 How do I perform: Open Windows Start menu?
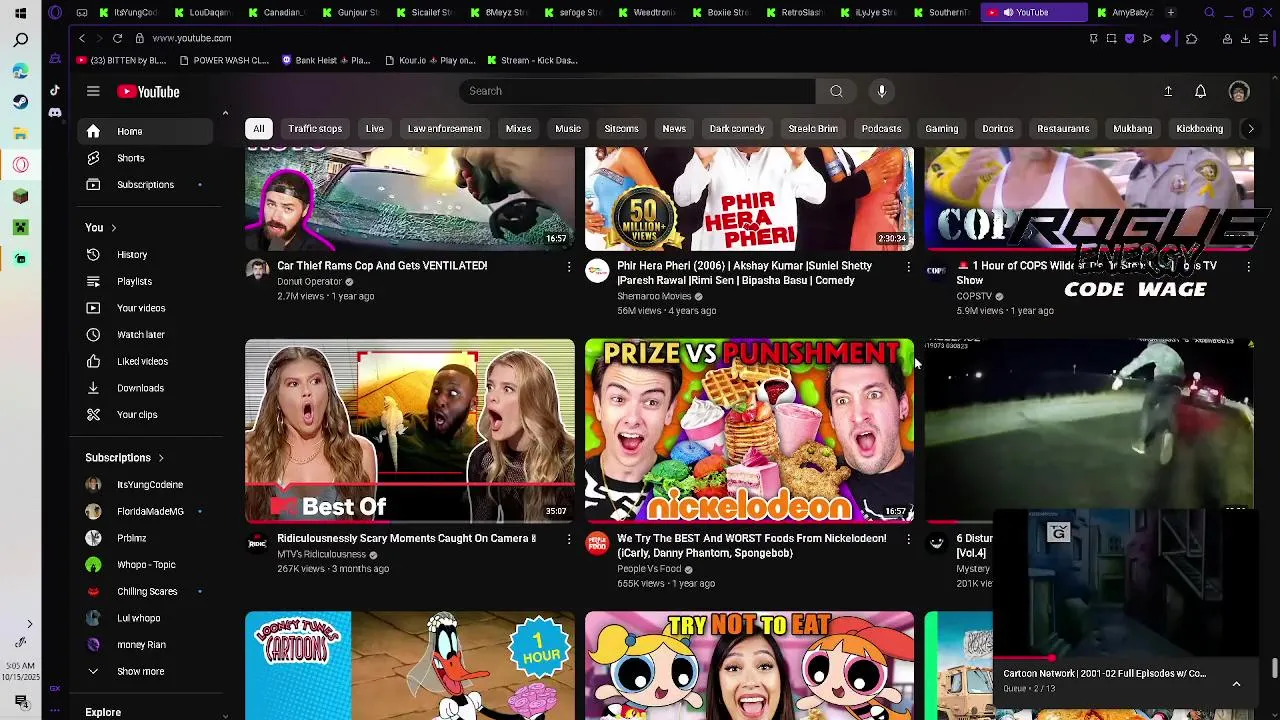pos(20,13)
